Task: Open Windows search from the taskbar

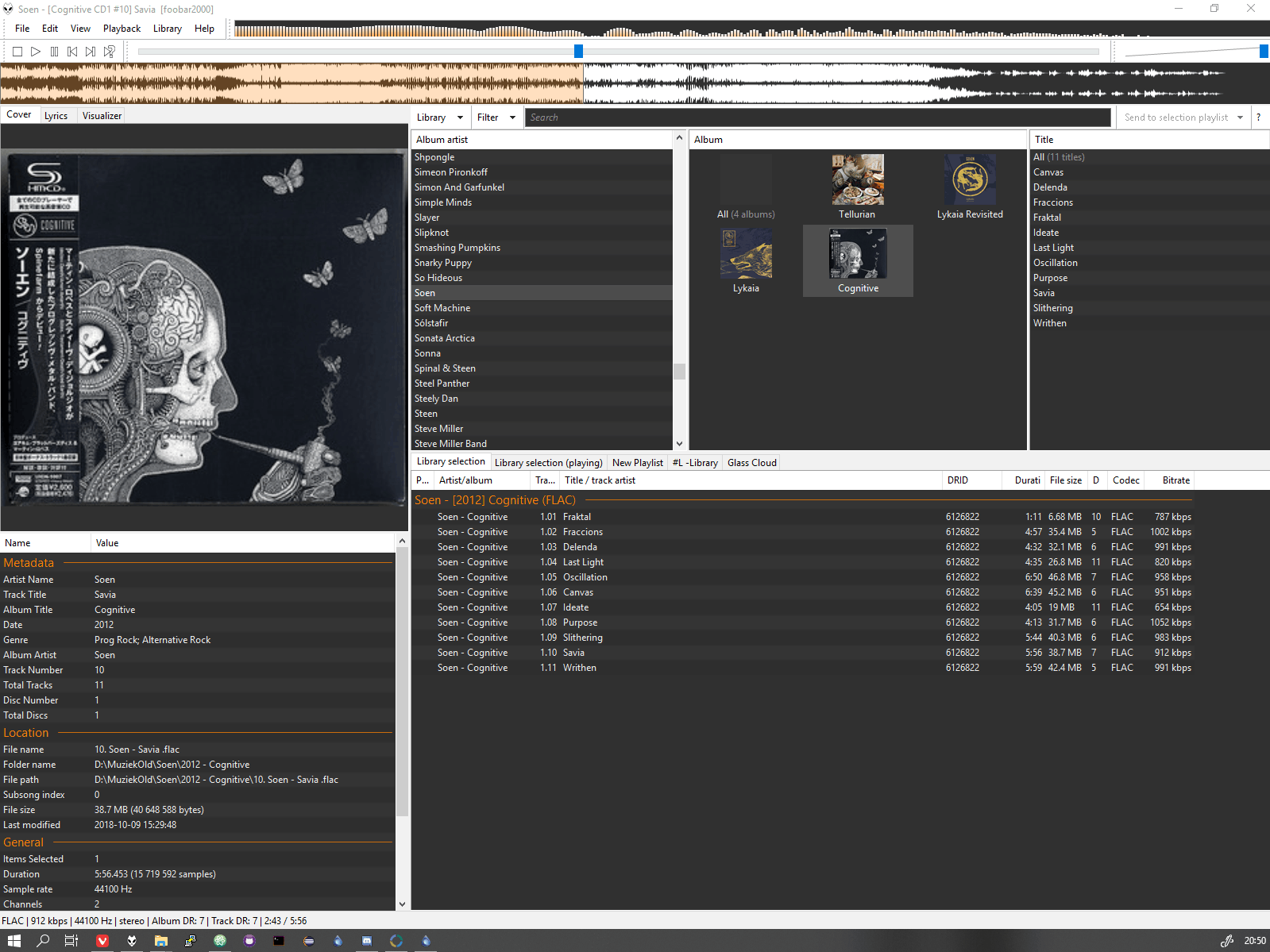Action: (43, 941)
